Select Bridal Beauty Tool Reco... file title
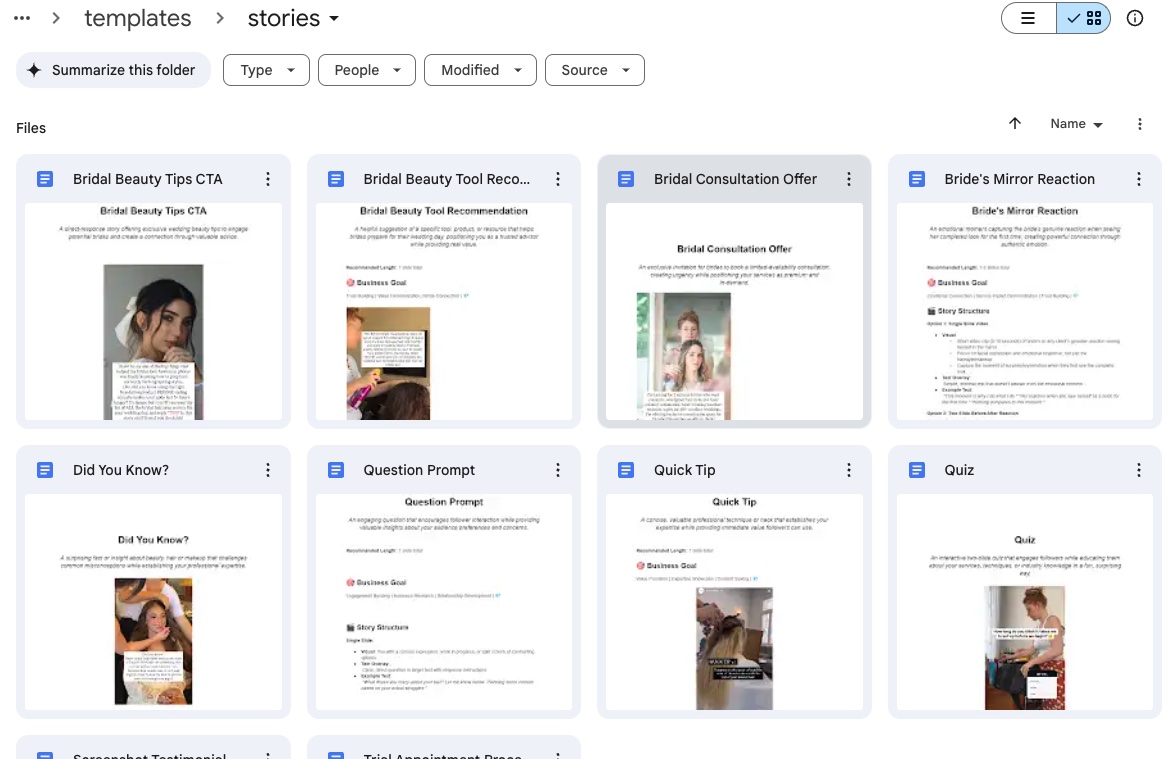This screenshot has width=1174, height=759. point(446,179)
